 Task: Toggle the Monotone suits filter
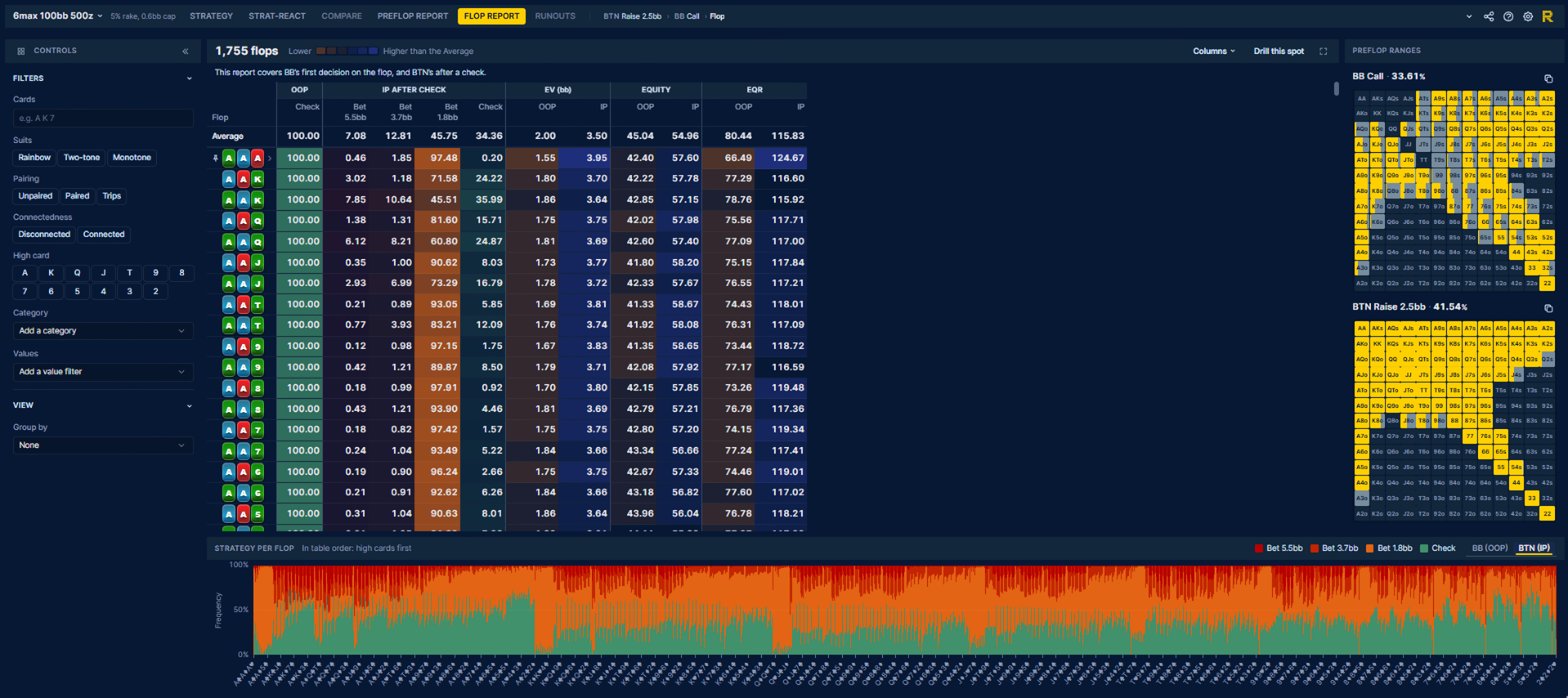coord(131,158)
